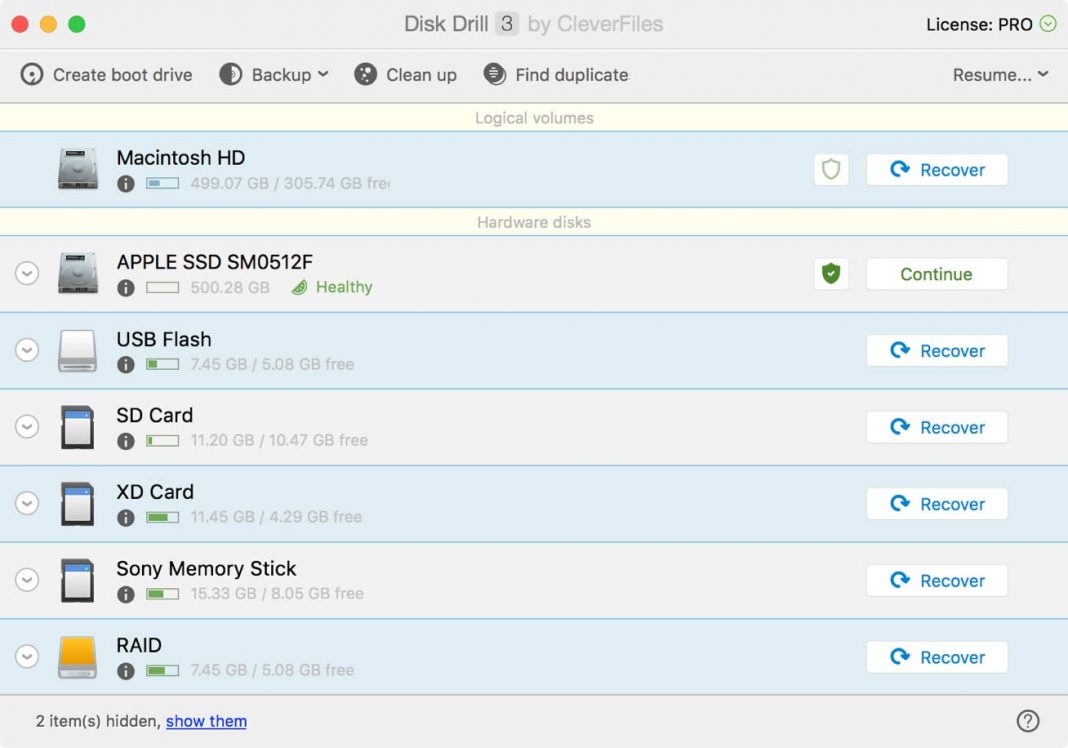Viewport: 1068px width, 748px height.
Task: Open the help question mark icon
Action: 1028,720
